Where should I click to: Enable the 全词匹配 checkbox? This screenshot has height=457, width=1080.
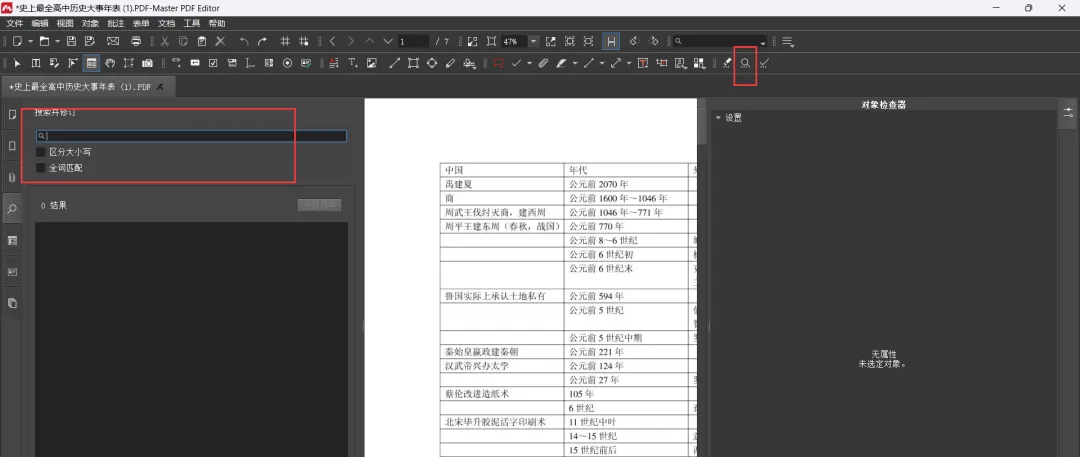pyautogui.click(x=41, y=168)
